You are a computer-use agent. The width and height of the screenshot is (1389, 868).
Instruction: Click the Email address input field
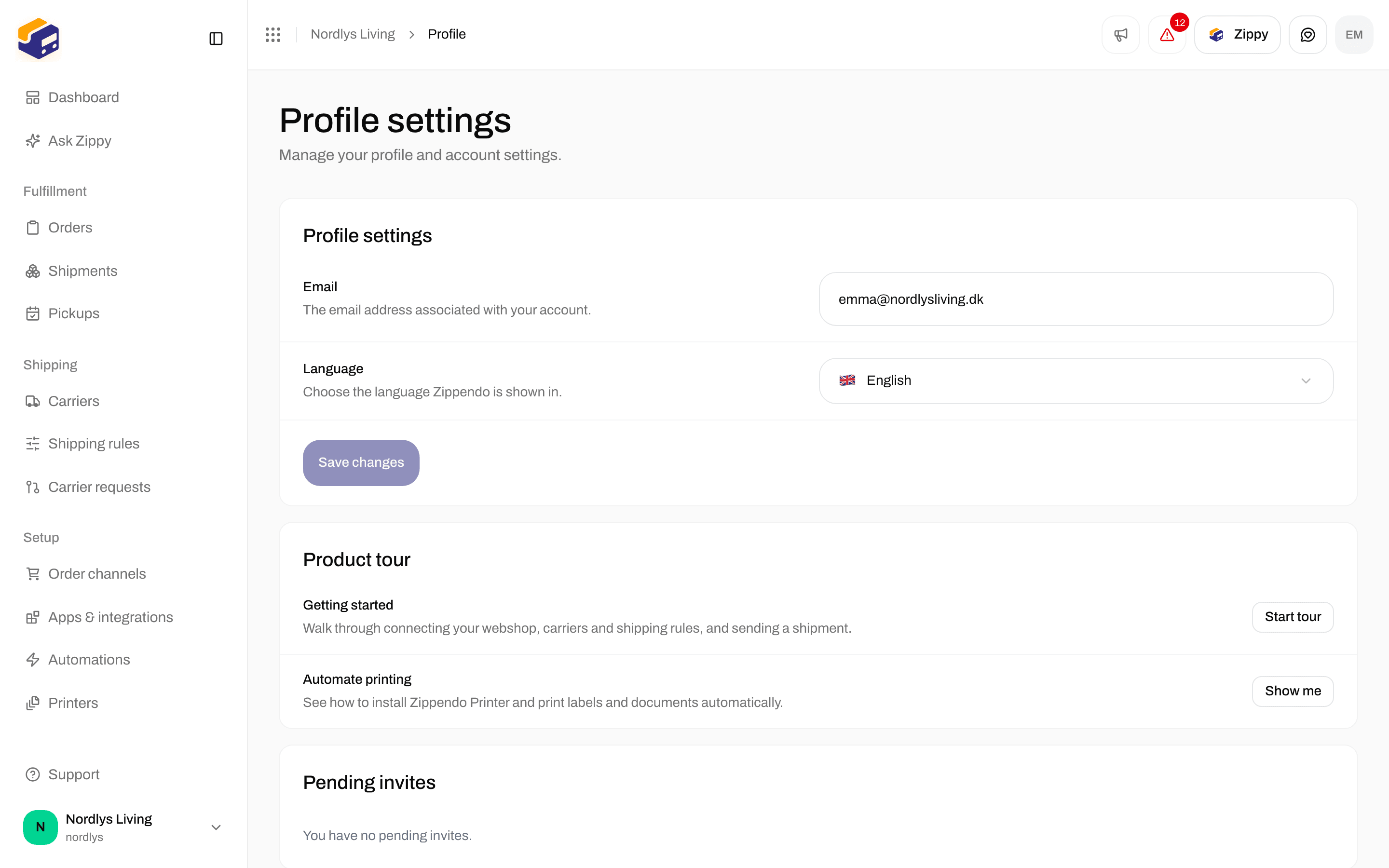tap(1076, 299)
